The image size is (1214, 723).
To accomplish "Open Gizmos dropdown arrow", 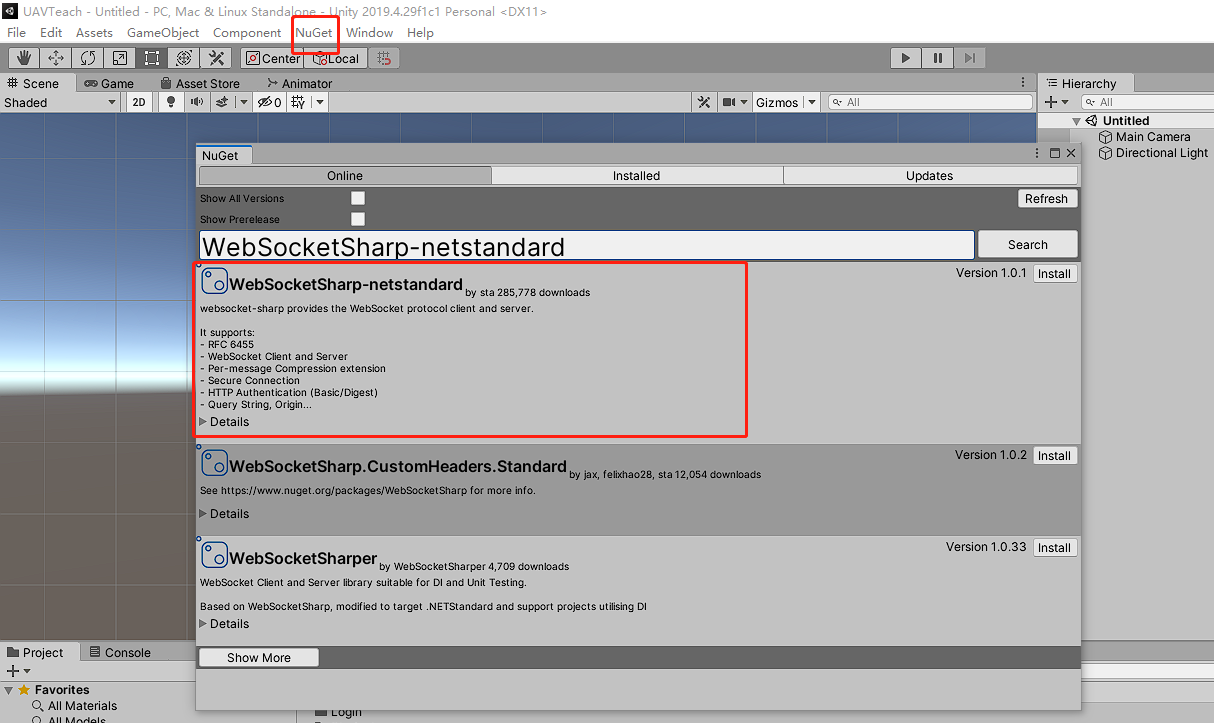I will [x=811, y=102].
